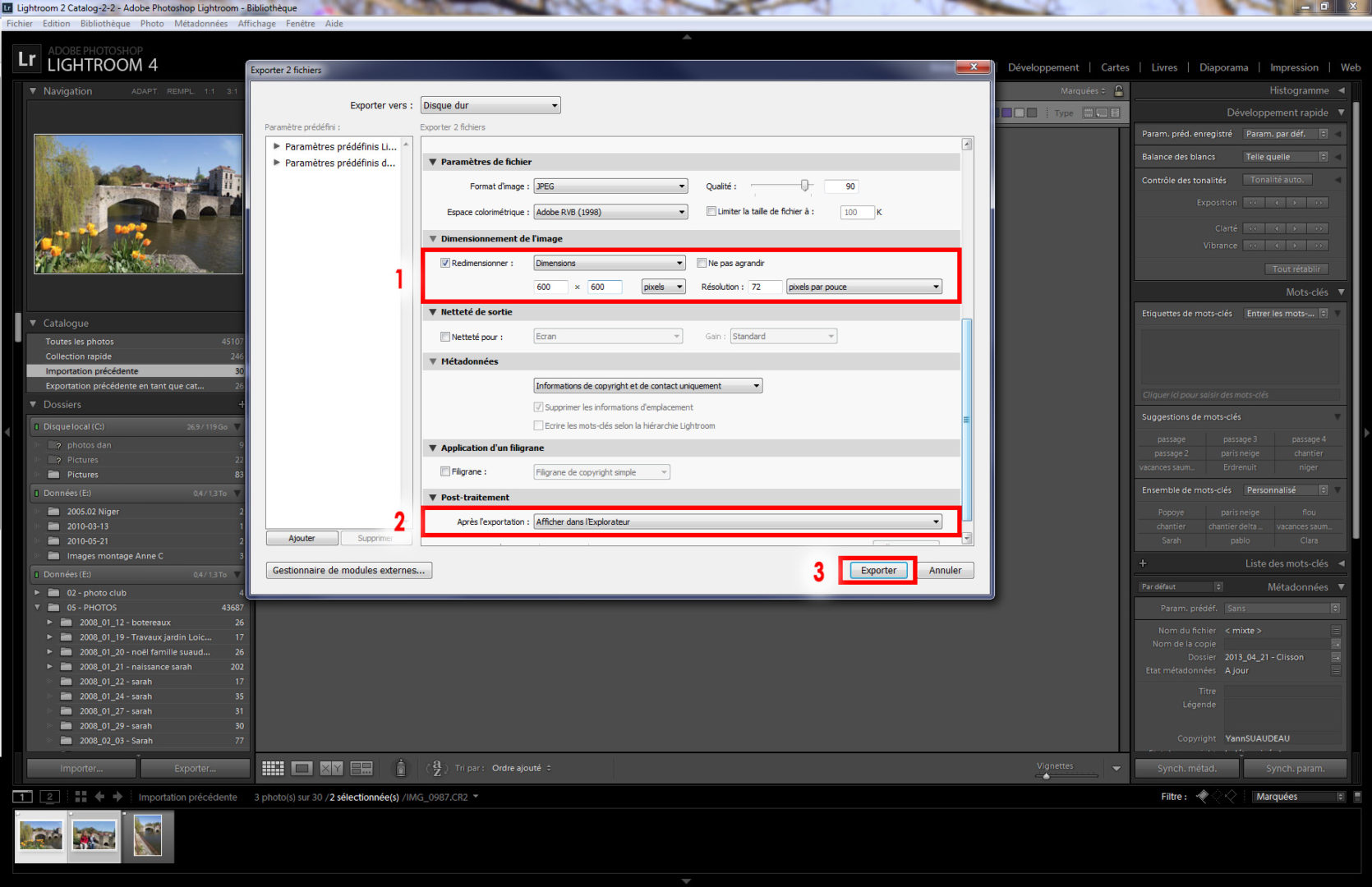This screenshot has height=887, width=1372.
Task: Open Gestionnaire de modules externes
Action: coord(348,571)
